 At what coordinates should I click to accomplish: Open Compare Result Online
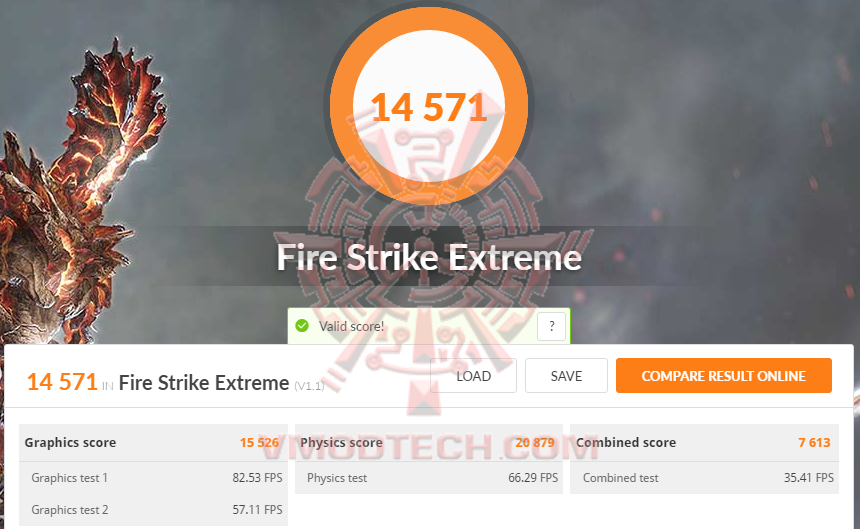coord(723,376)
